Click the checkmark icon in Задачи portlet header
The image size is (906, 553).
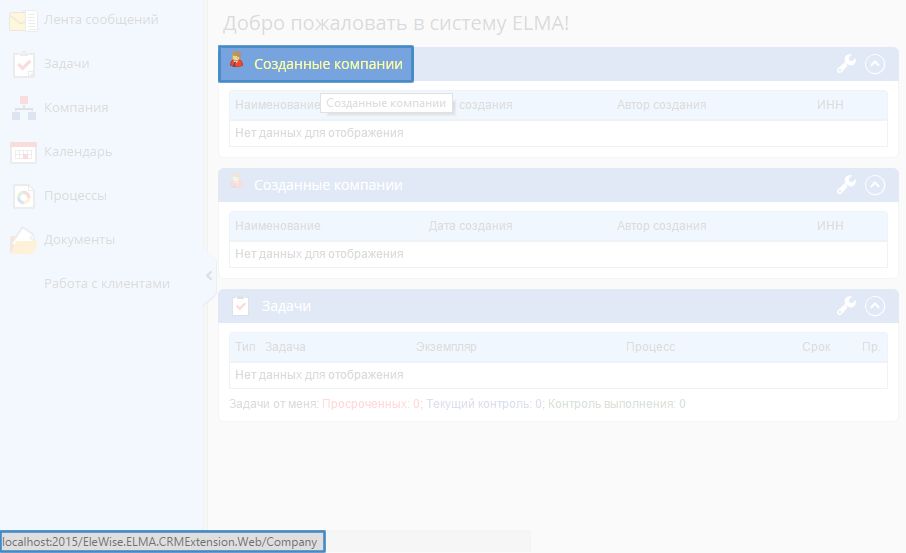(240, 306)
